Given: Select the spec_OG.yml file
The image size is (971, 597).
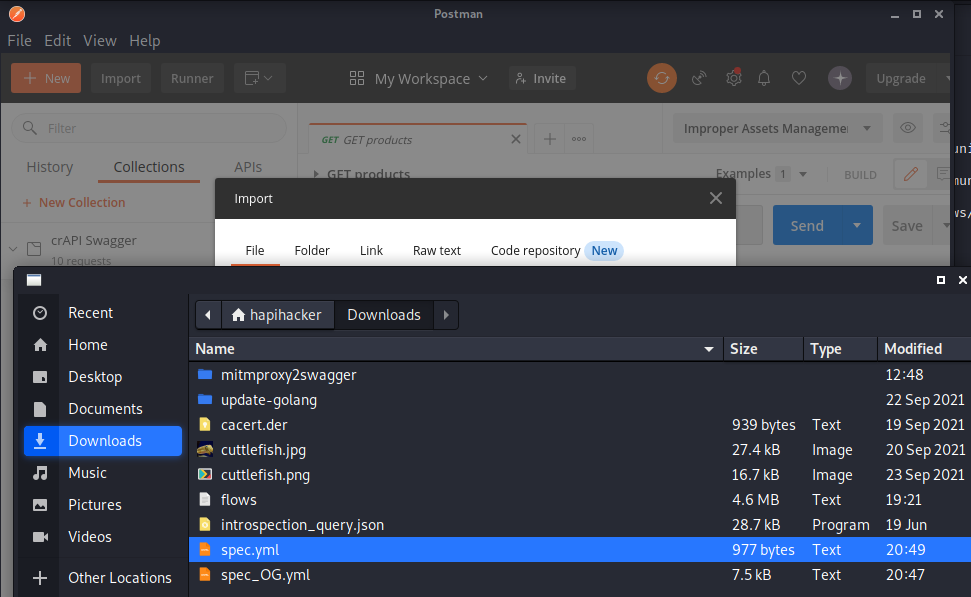Looking at the screenshot, I should click(265, 575).
